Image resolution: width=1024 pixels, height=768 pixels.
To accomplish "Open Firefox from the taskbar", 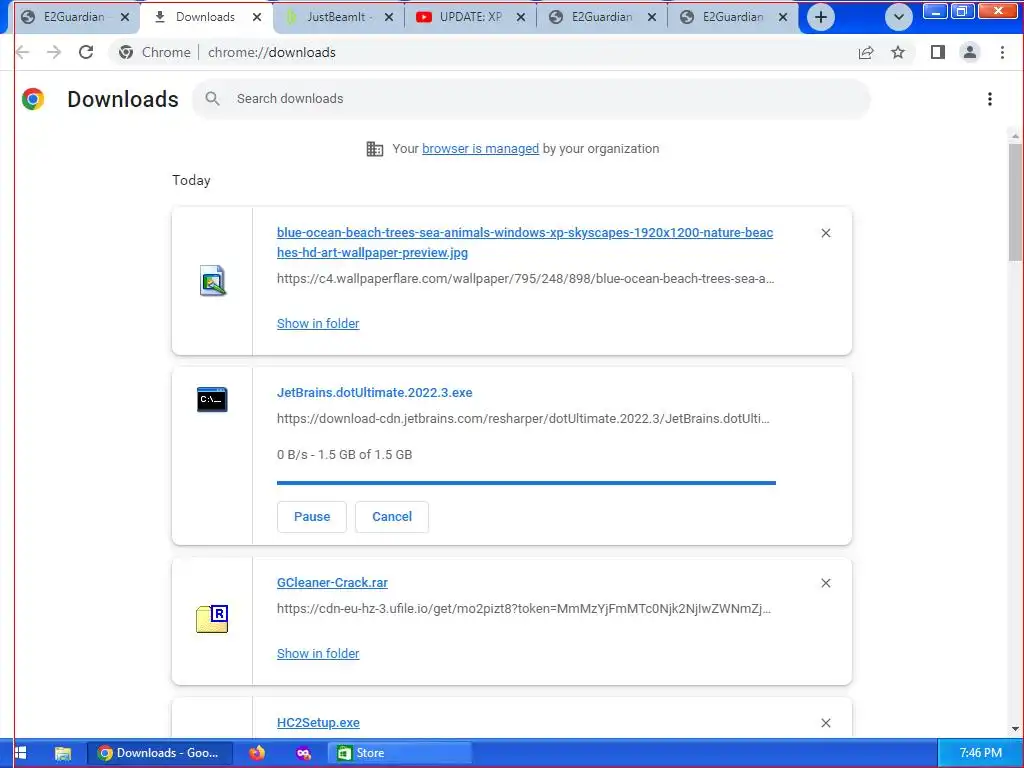I will click(x=257, y=753).
